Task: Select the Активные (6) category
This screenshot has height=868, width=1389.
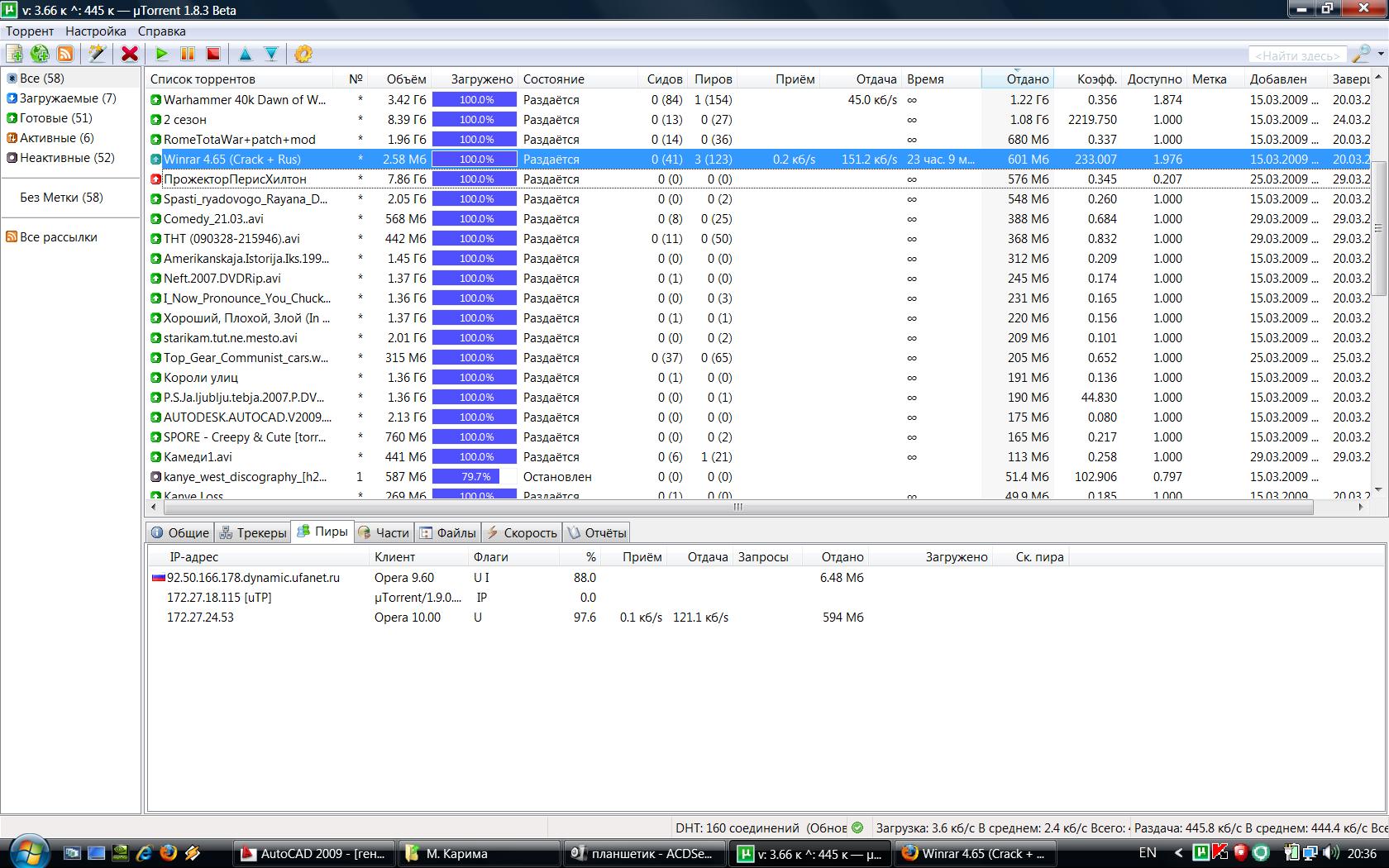Action: click(x=56, y=138)
